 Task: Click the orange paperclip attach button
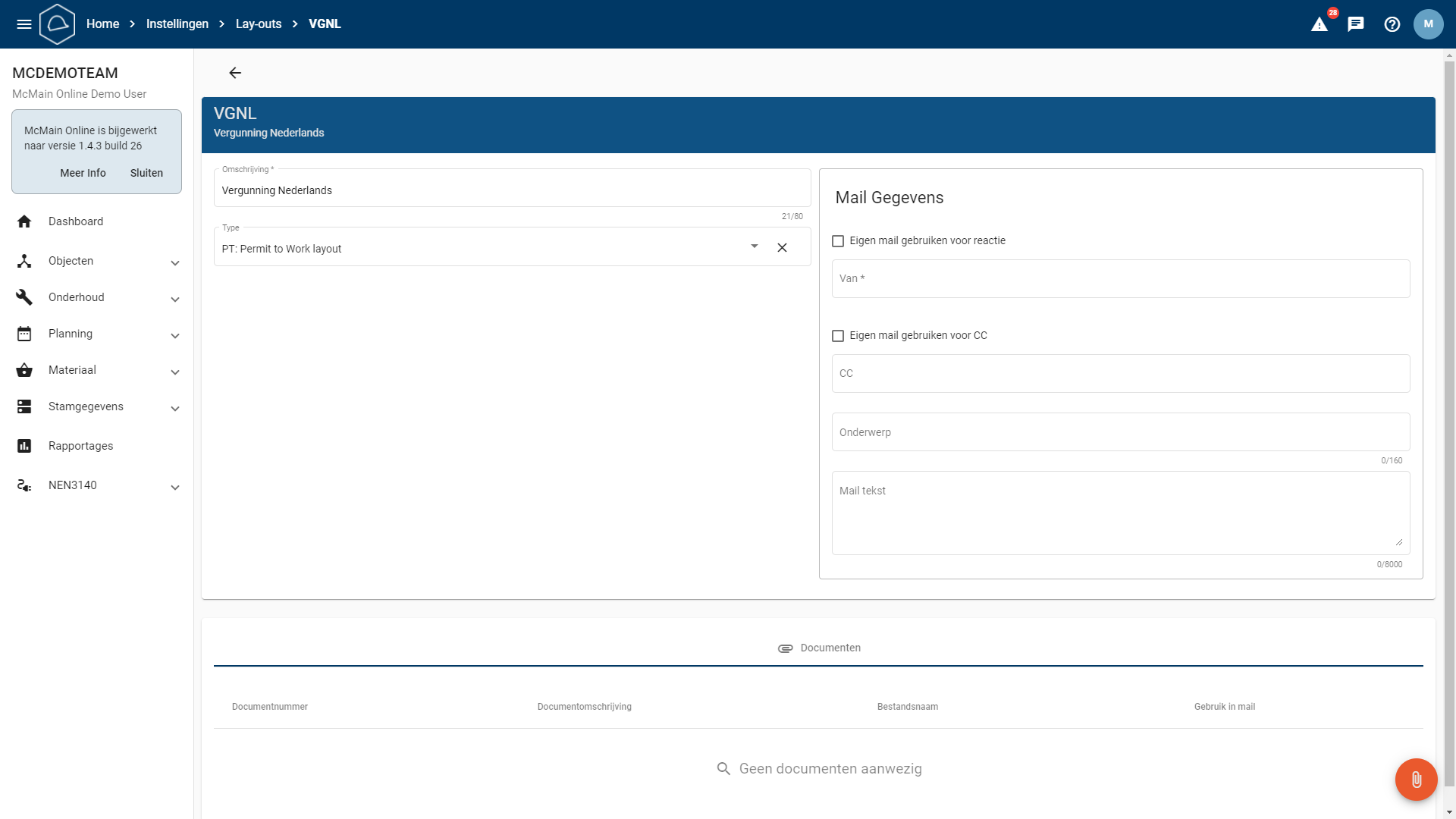1416,780
